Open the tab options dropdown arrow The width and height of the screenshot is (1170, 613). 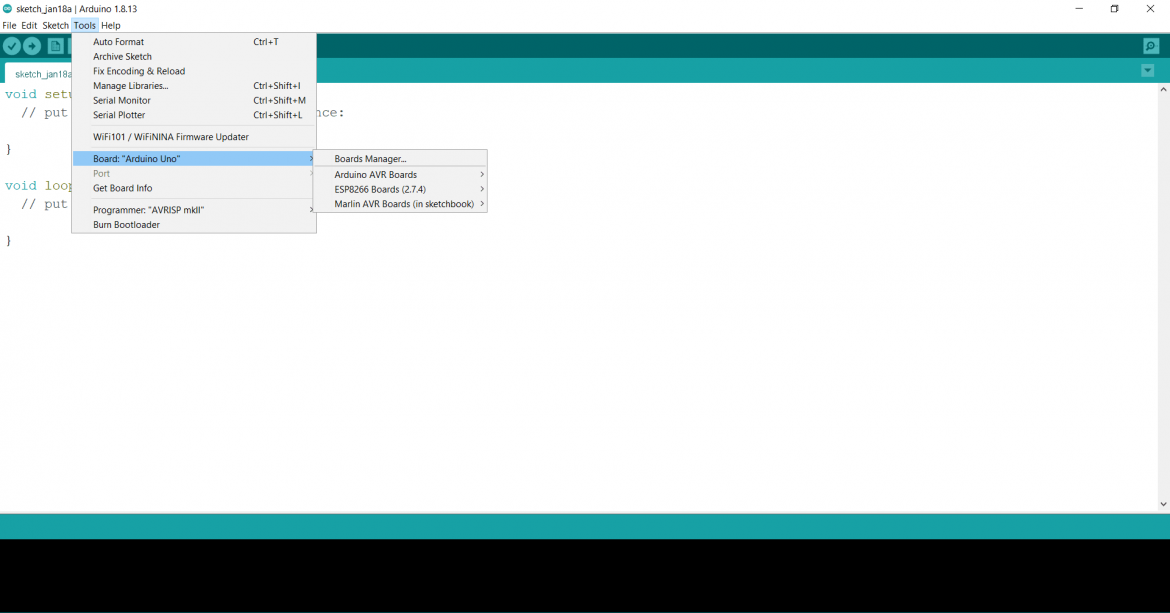pos(1147,71)
